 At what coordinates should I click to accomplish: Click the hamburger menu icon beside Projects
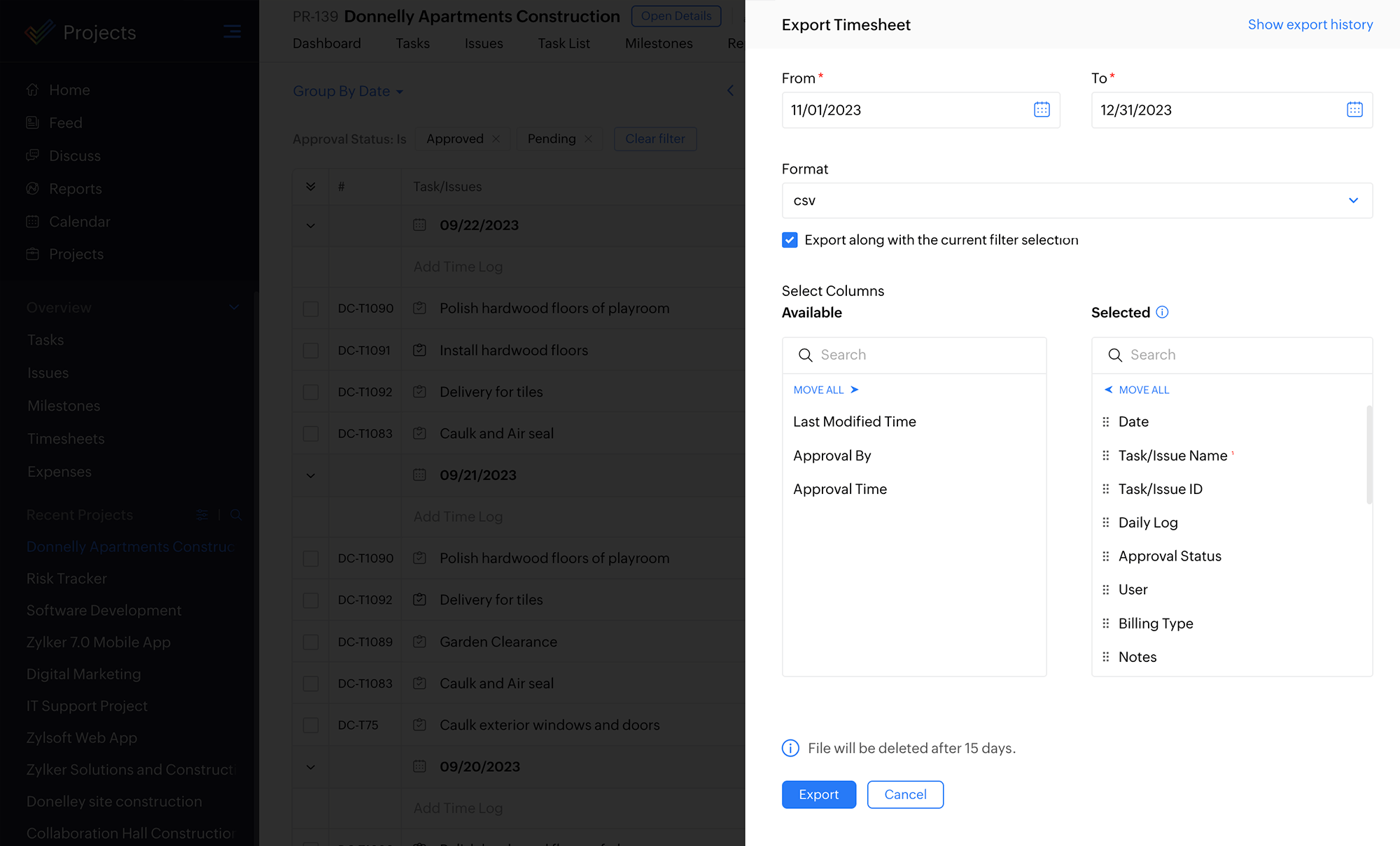click(232, 31)
